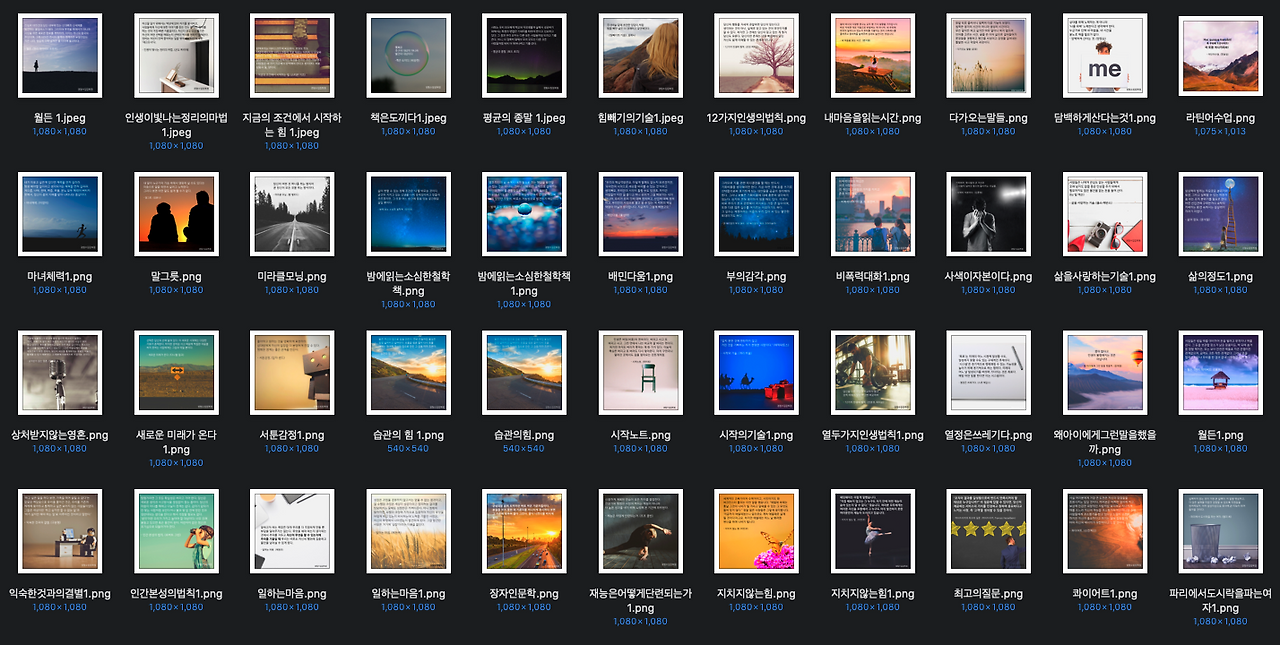The image size is (1280, 645).
Task: Select the 다가오는말들.png thumbnail
Action: click(988, 56)
